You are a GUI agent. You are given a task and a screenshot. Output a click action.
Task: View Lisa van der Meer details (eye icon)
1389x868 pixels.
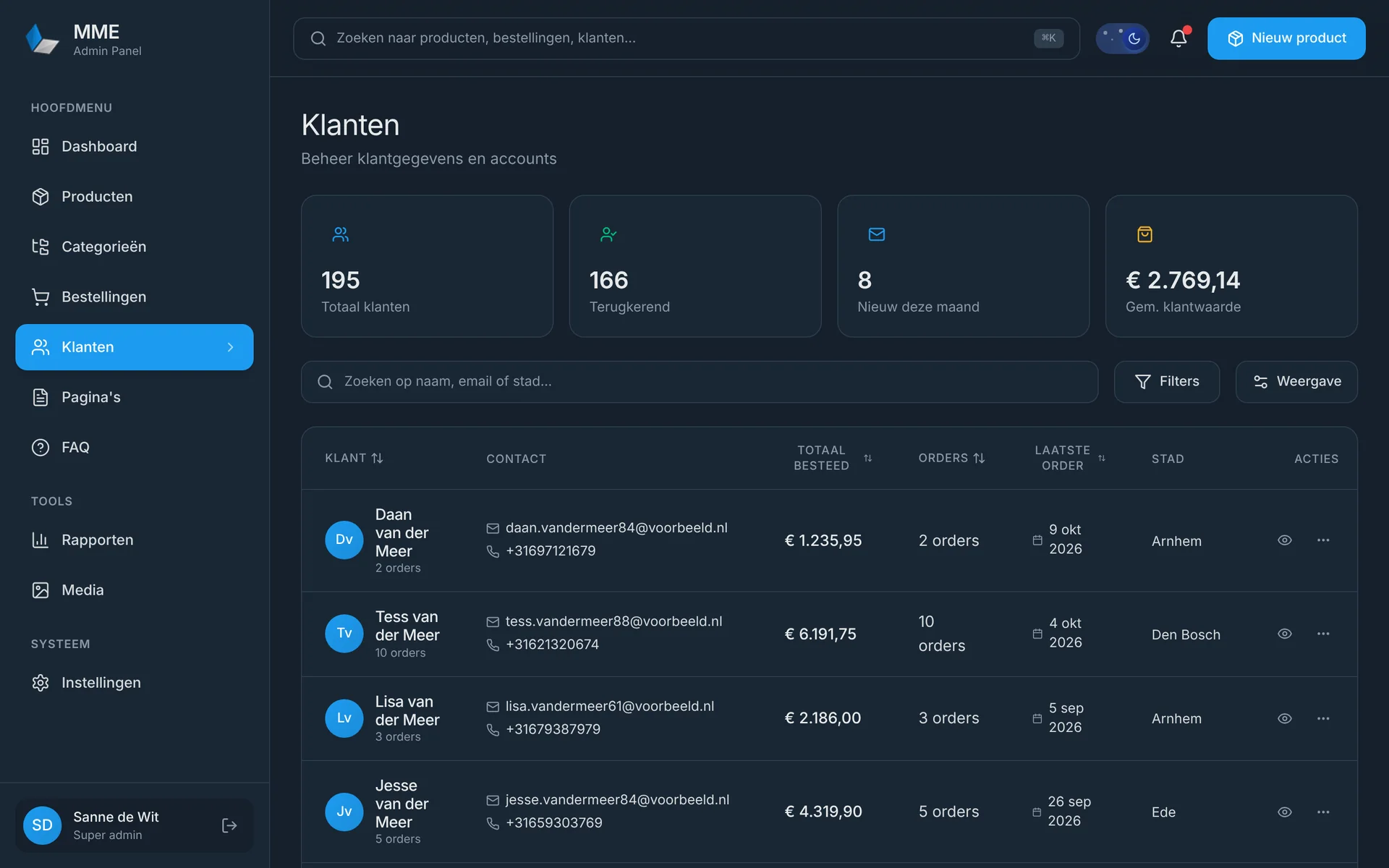click(x=1285, y=718)
